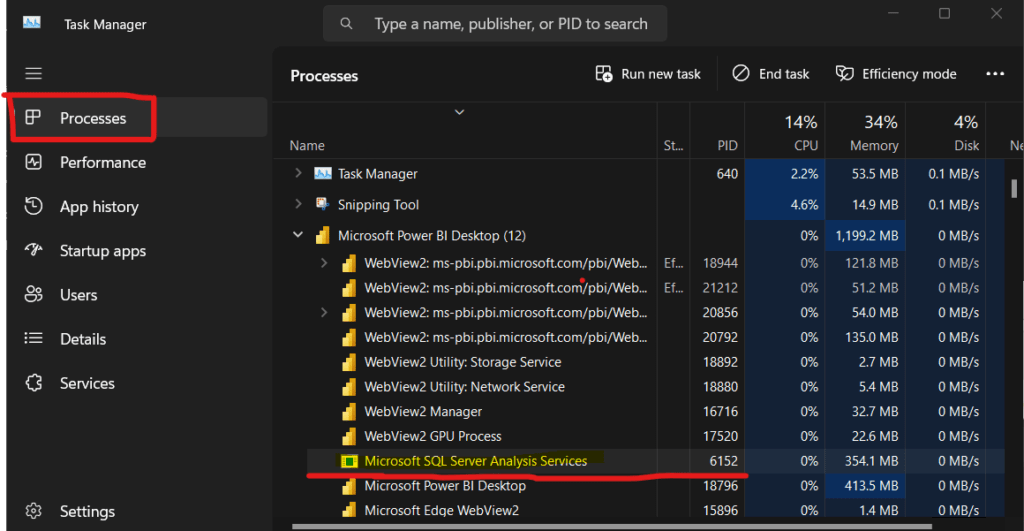The height and width of the screenshot is (531, 1024).
Task: Click the Services puzzle icon
Action: coord(33,383)
